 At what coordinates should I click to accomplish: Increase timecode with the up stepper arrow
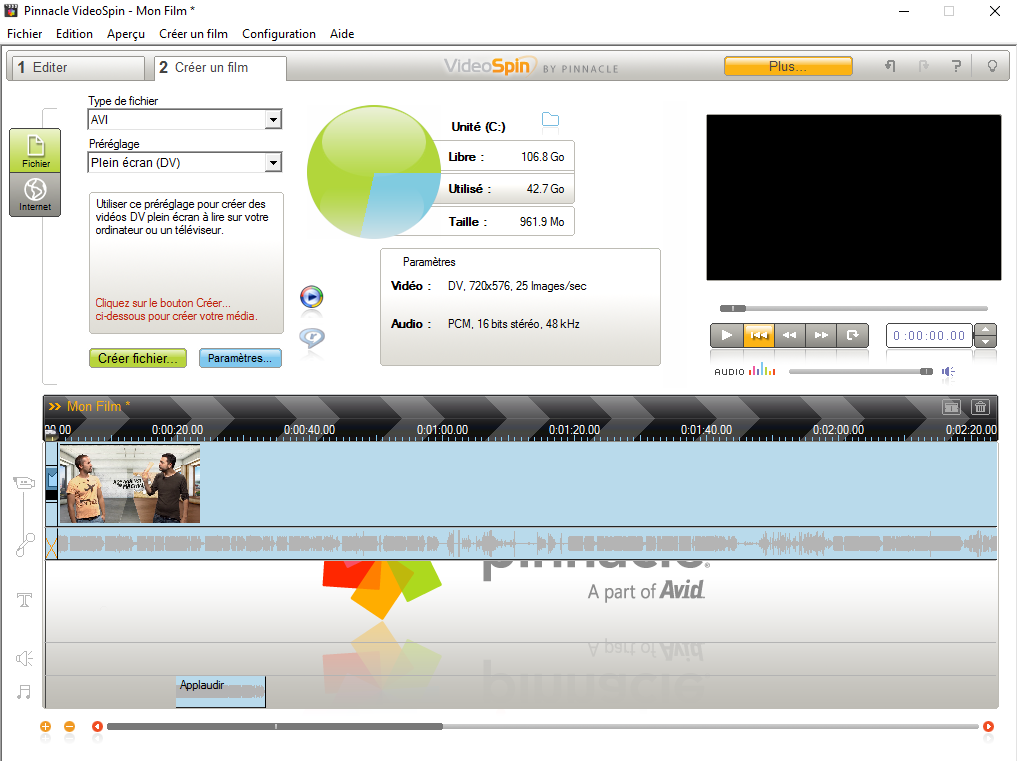(985, 330)
